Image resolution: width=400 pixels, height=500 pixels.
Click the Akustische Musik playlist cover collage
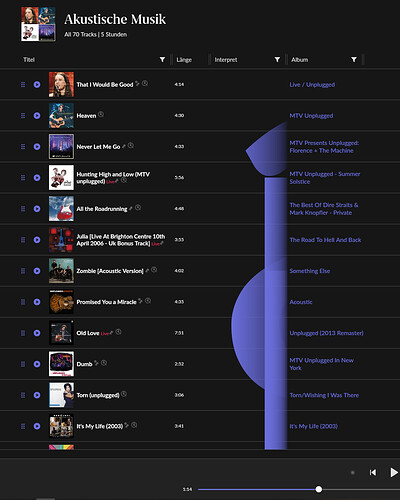coord(38,24)
